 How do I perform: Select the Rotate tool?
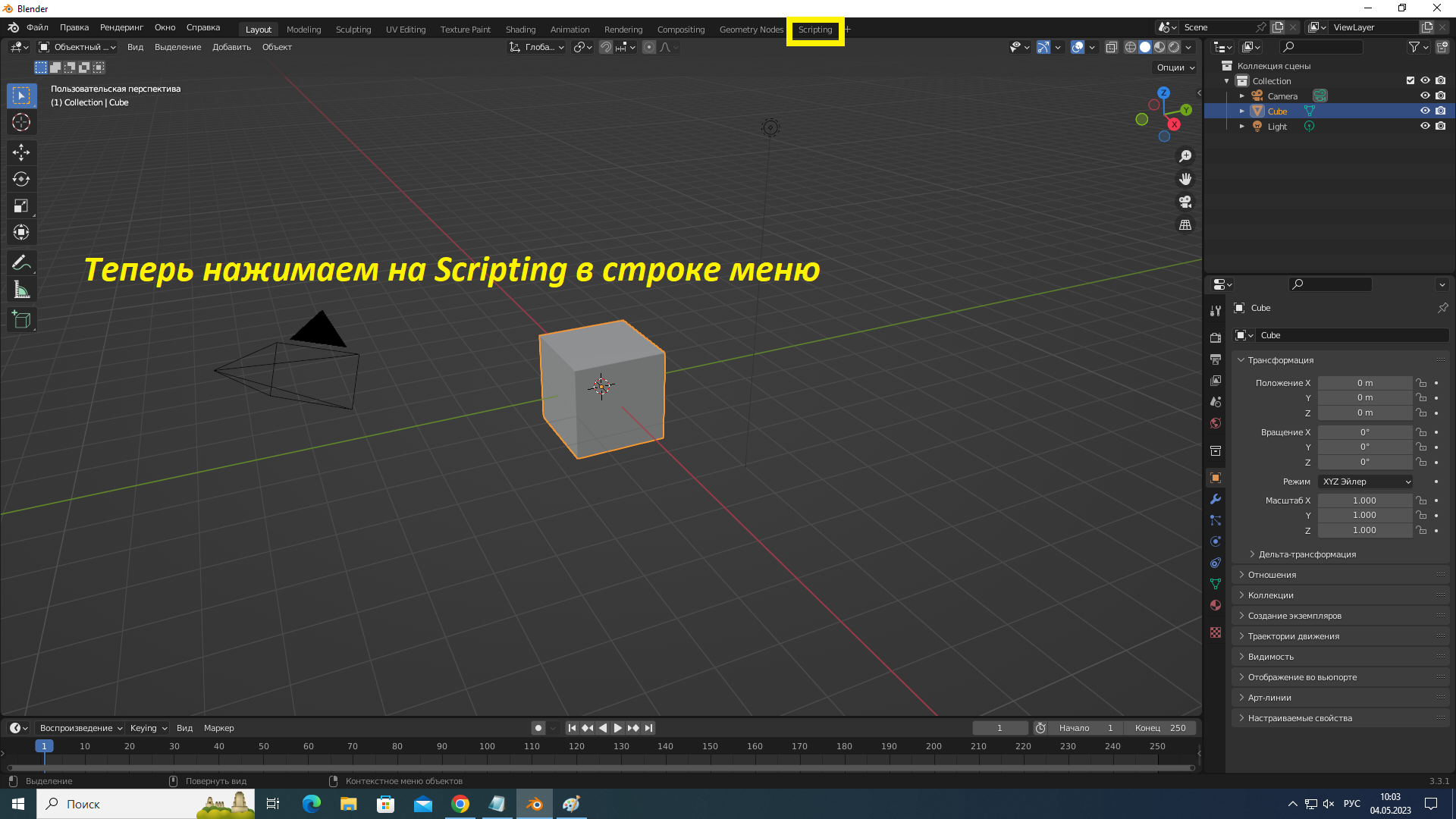(21, 179)
